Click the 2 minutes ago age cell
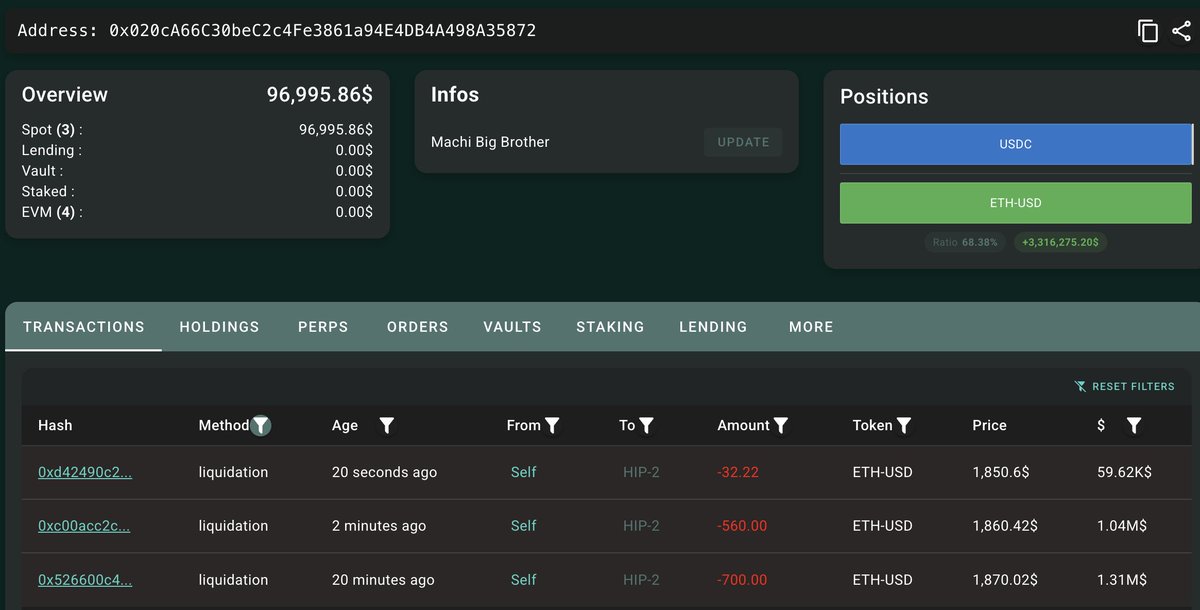The height and width of the screenshot is (610, 1200). [x=379, y=526]
